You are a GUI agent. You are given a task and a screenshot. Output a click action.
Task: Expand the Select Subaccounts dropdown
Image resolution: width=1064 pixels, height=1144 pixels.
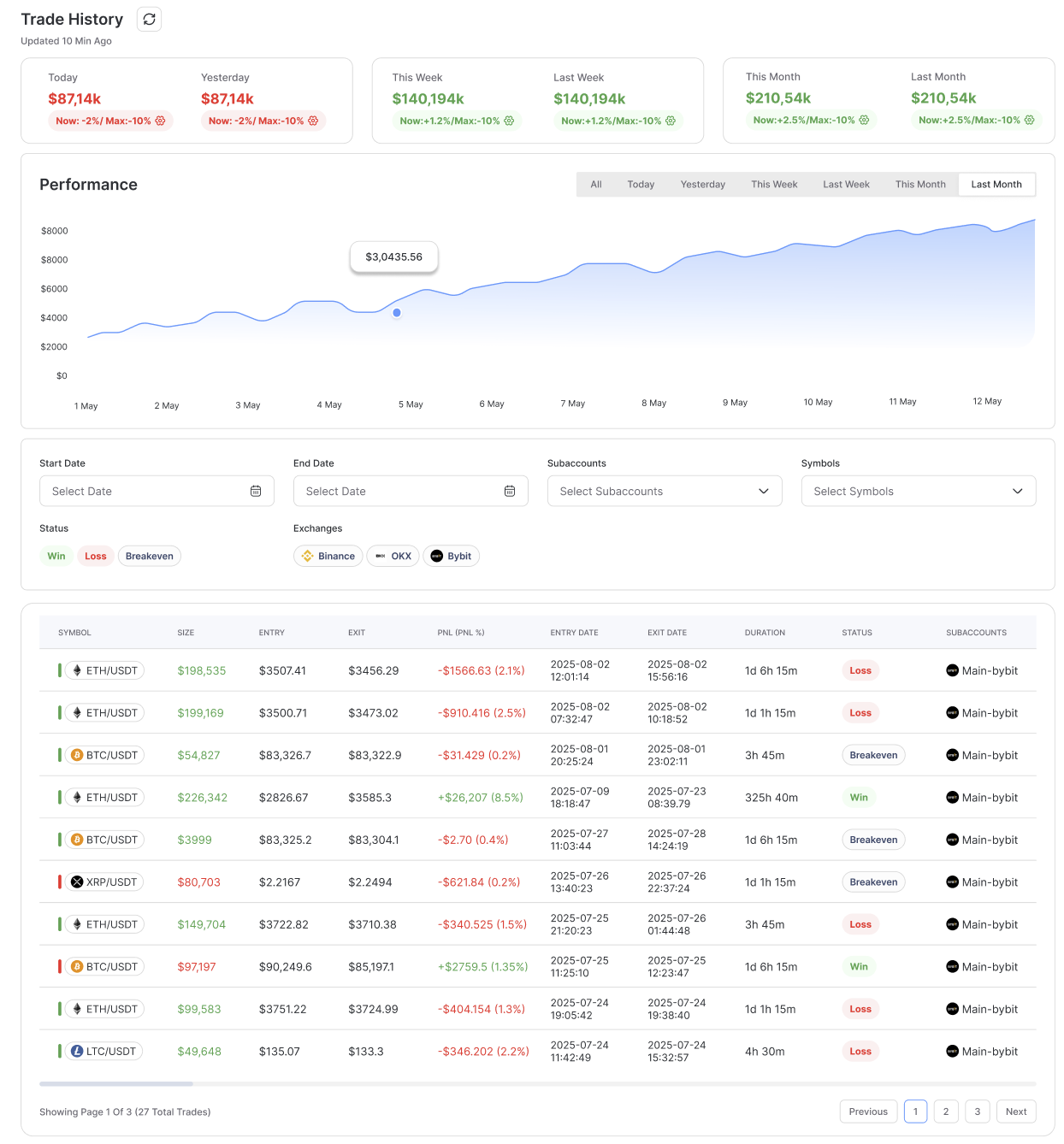(665, 492)
